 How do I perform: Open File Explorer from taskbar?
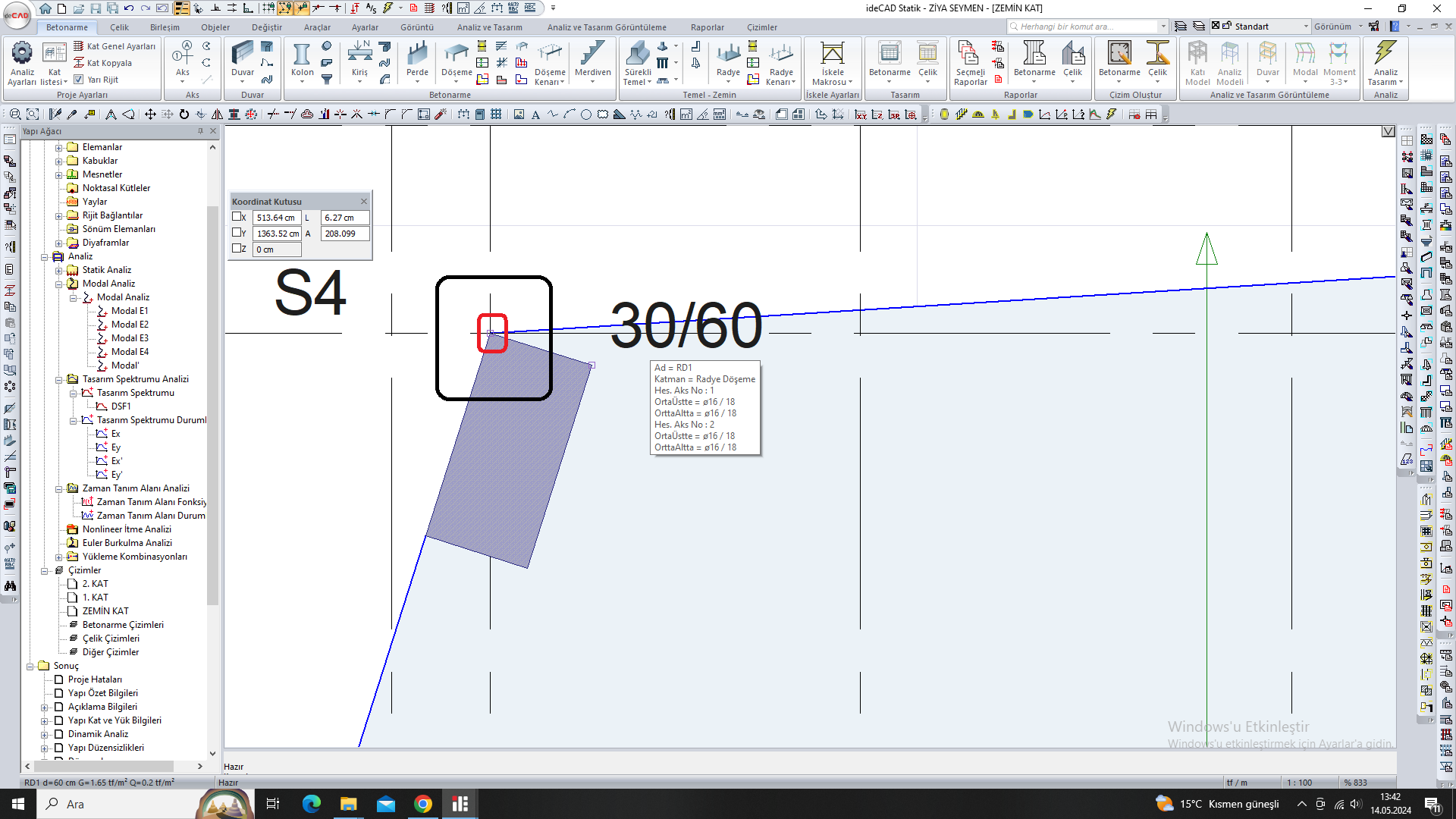pos(348,804)
